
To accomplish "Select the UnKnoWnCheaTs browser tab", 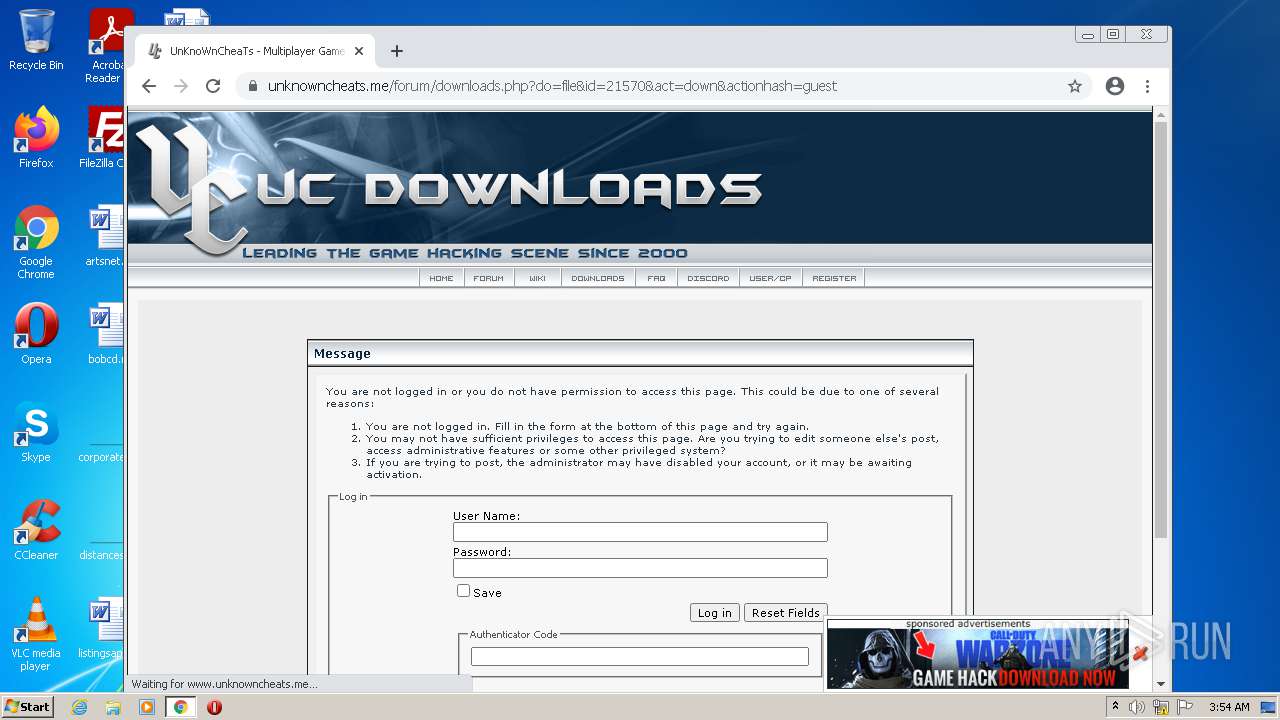I will coord(255,51).
